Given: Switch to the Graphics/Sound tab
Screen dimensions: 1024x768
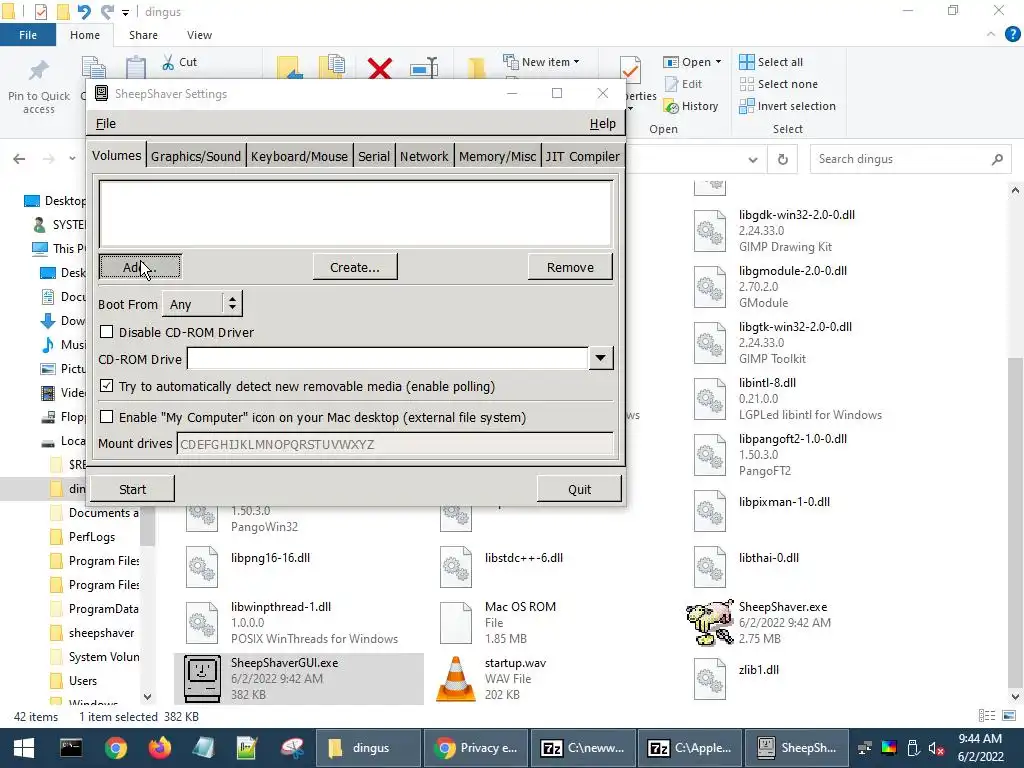Looking at the screenshot, I should click(x=196, y=156).
